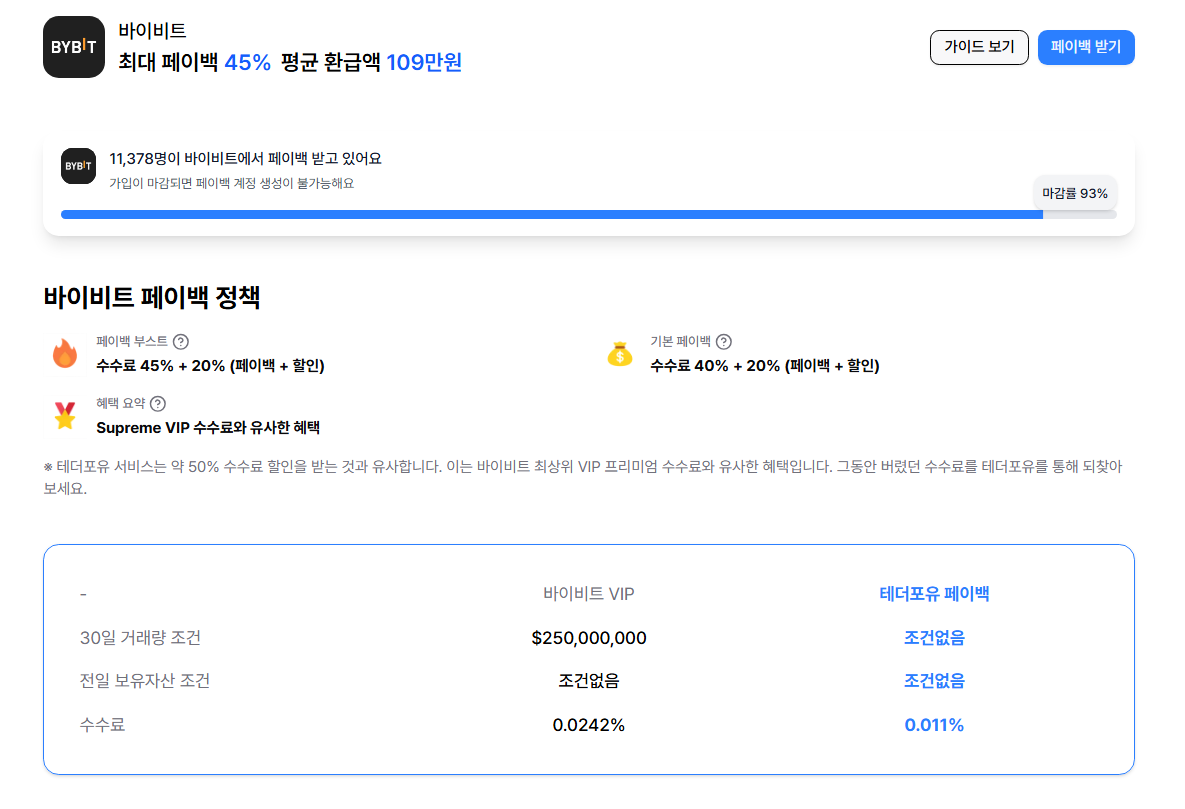Click the money bag icon

point(620,353)
